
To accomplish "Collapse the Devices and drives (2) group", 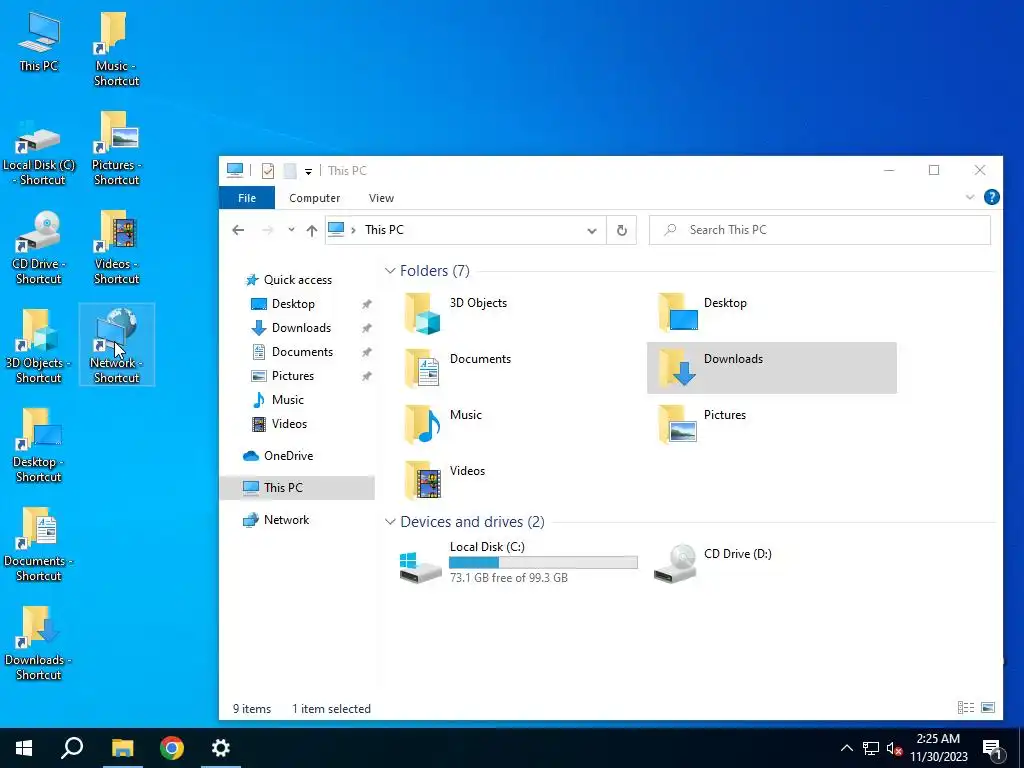I will point(390,522).
